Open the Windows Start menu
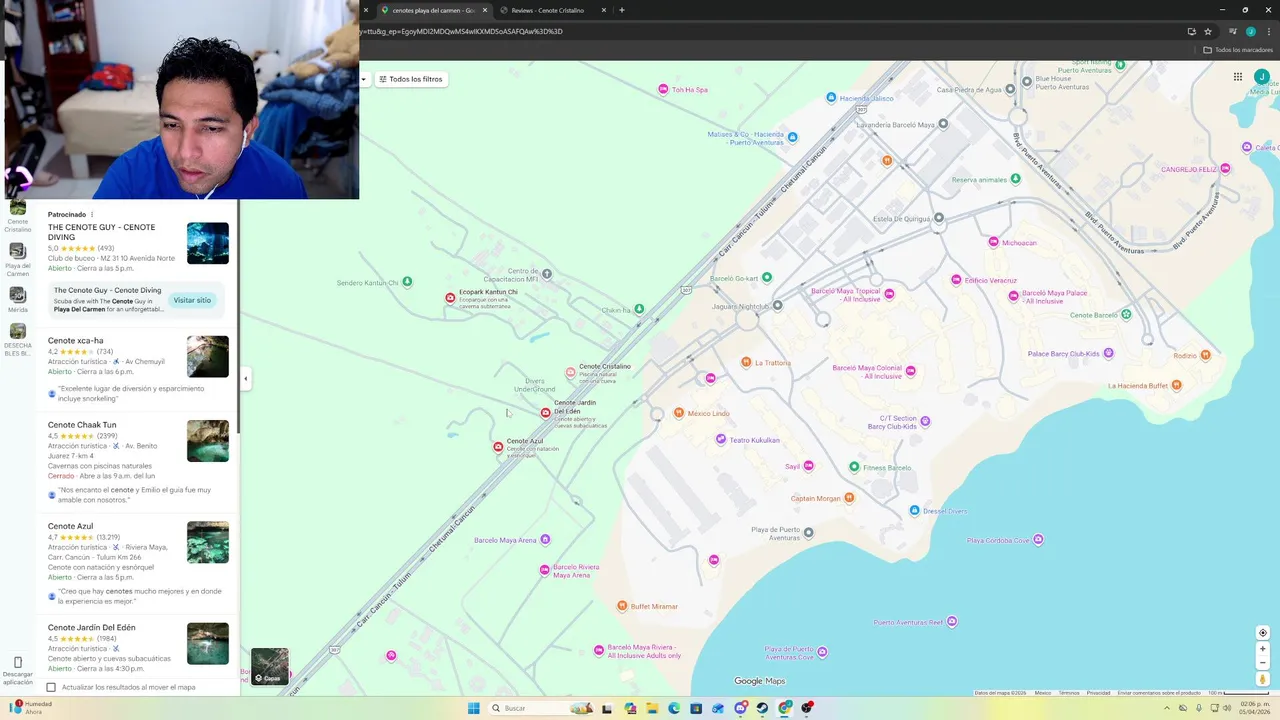Screen dimensions: 1280x720 click(x=474, y=708)
